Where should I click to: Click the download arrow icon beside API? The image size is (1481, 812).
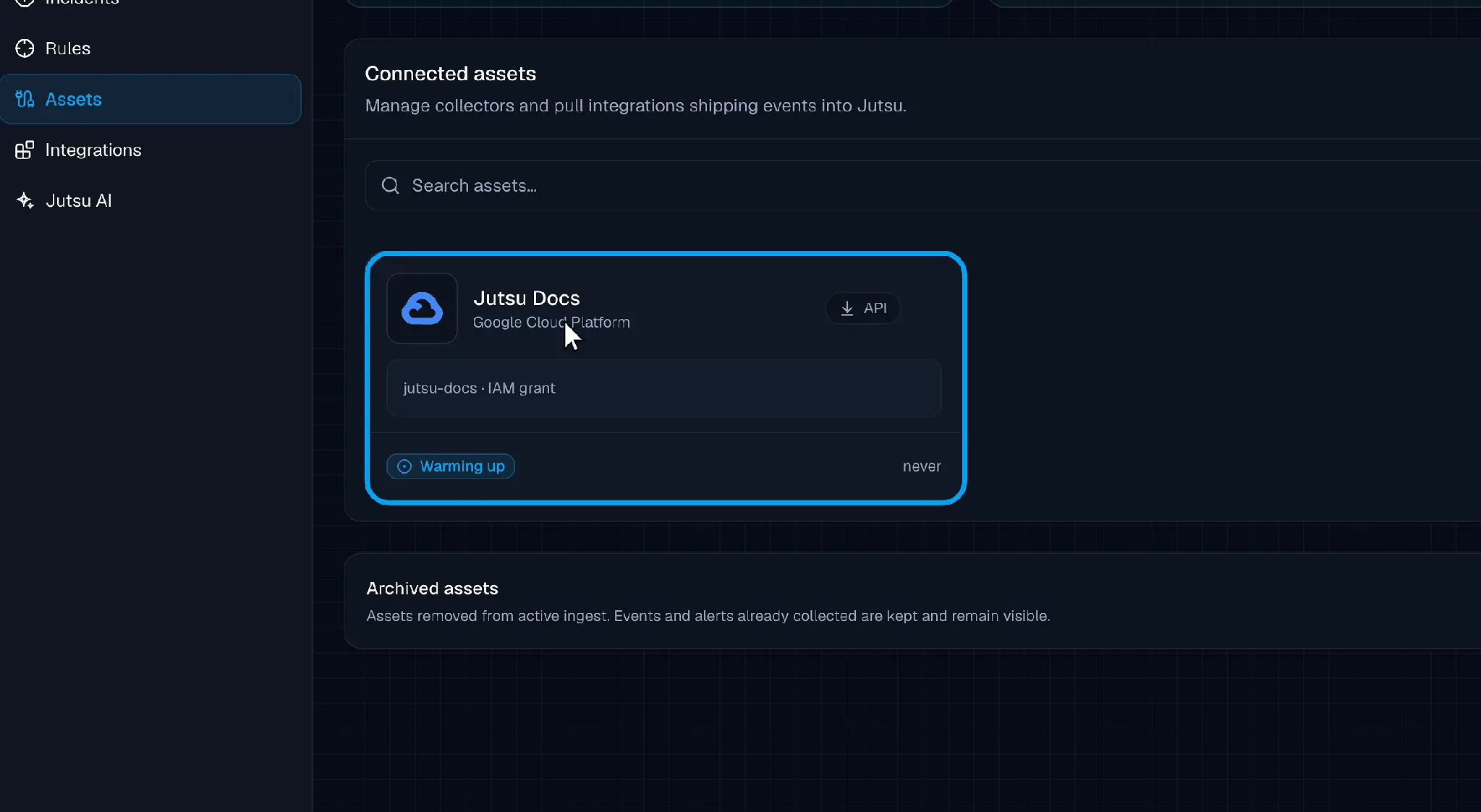pos(846,309)
